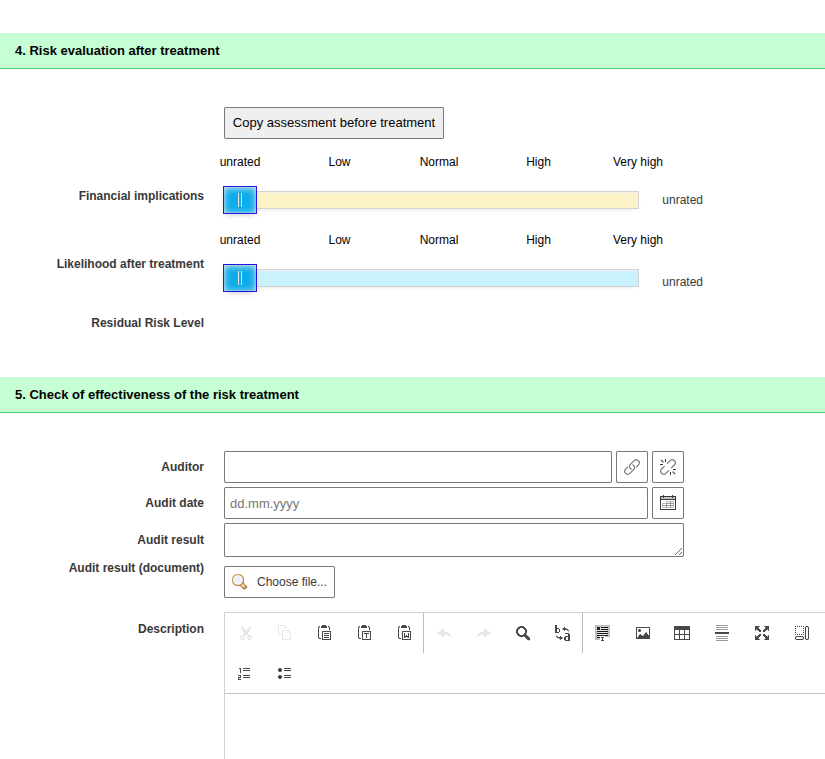Insert a horizontal line in the Description field
The width and height of the screenshot is (825, 759).
pos(722,632)
